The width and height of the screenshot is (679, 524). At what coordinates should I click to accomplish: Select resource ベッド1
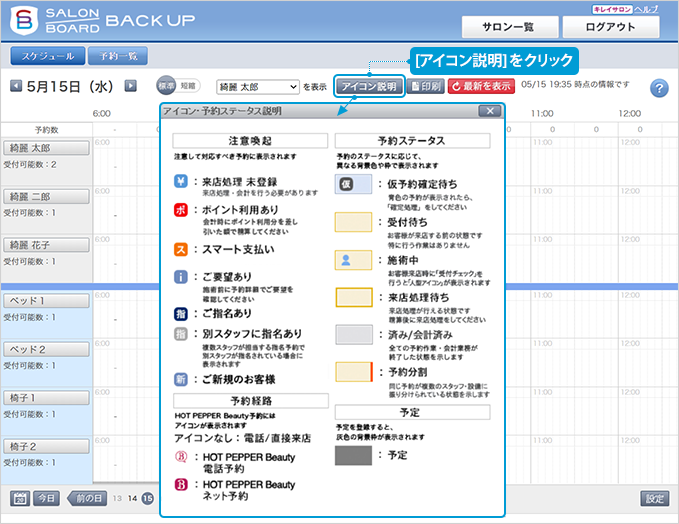[x=46, y=301]
